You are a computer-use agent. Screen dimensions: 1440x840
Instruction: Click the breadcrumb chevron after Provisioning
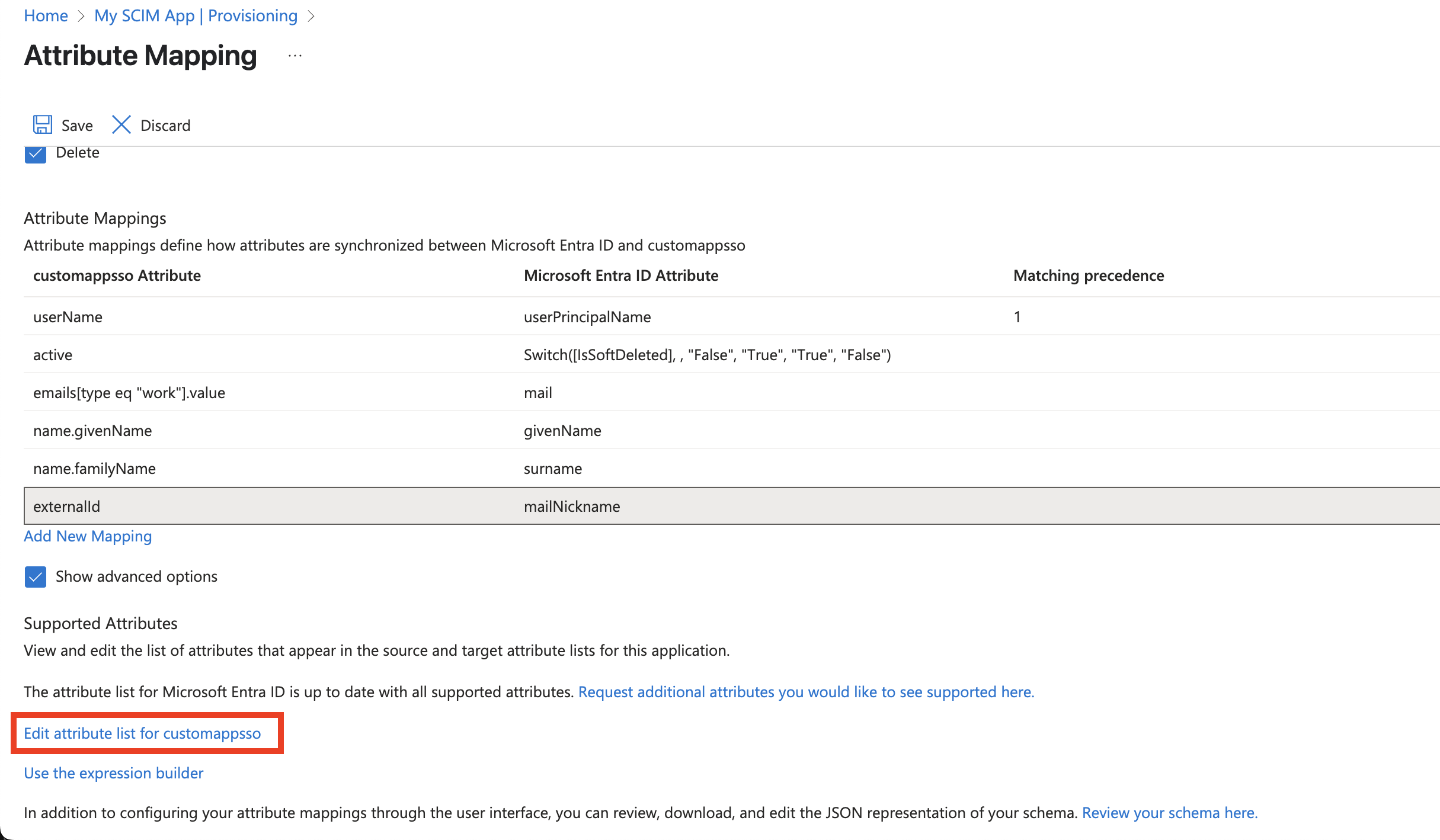pos(311,16)
